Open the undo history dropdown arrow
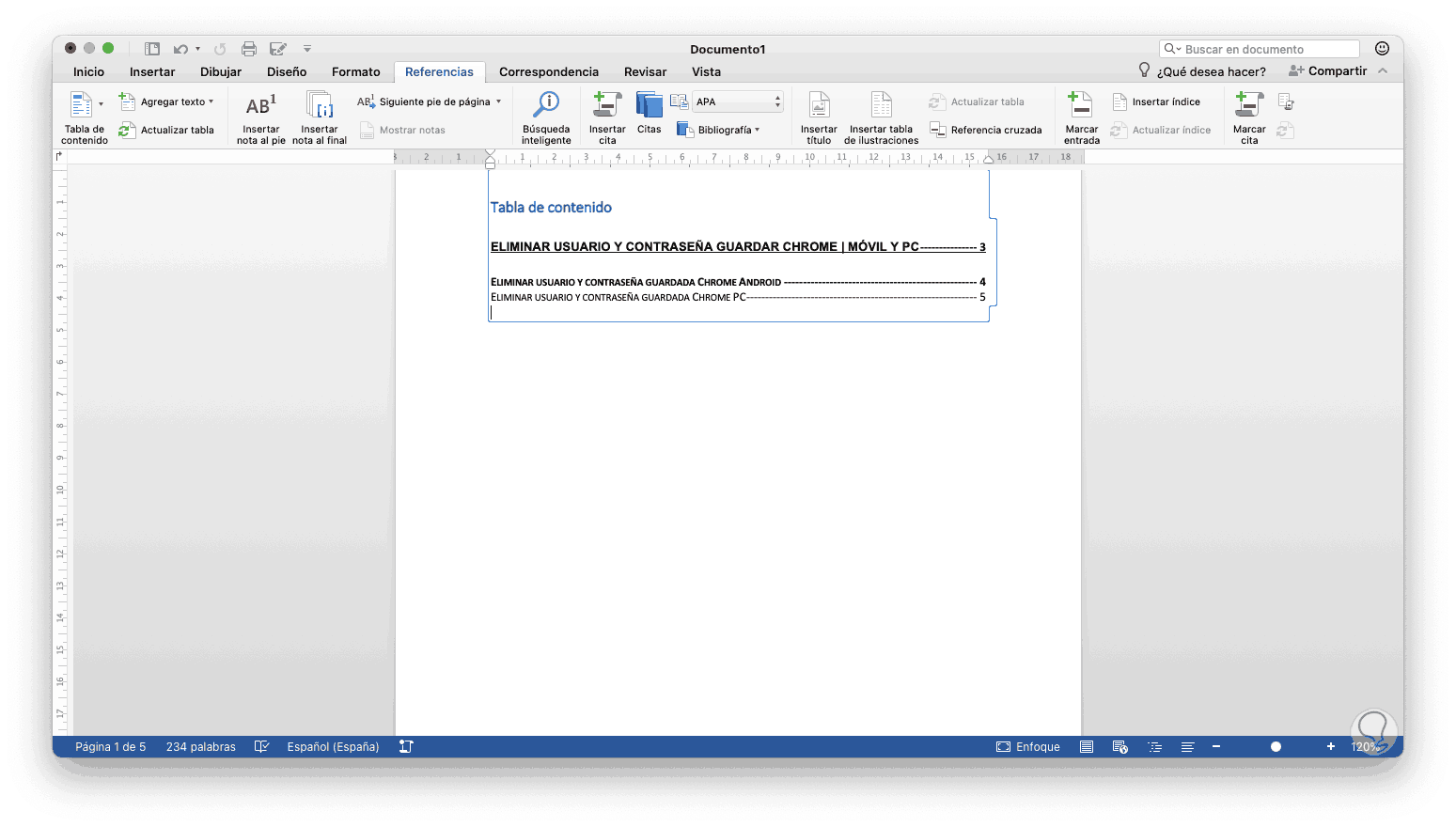Image resolution: width=1456 pixels, height=827 pixels. (197, 49)
